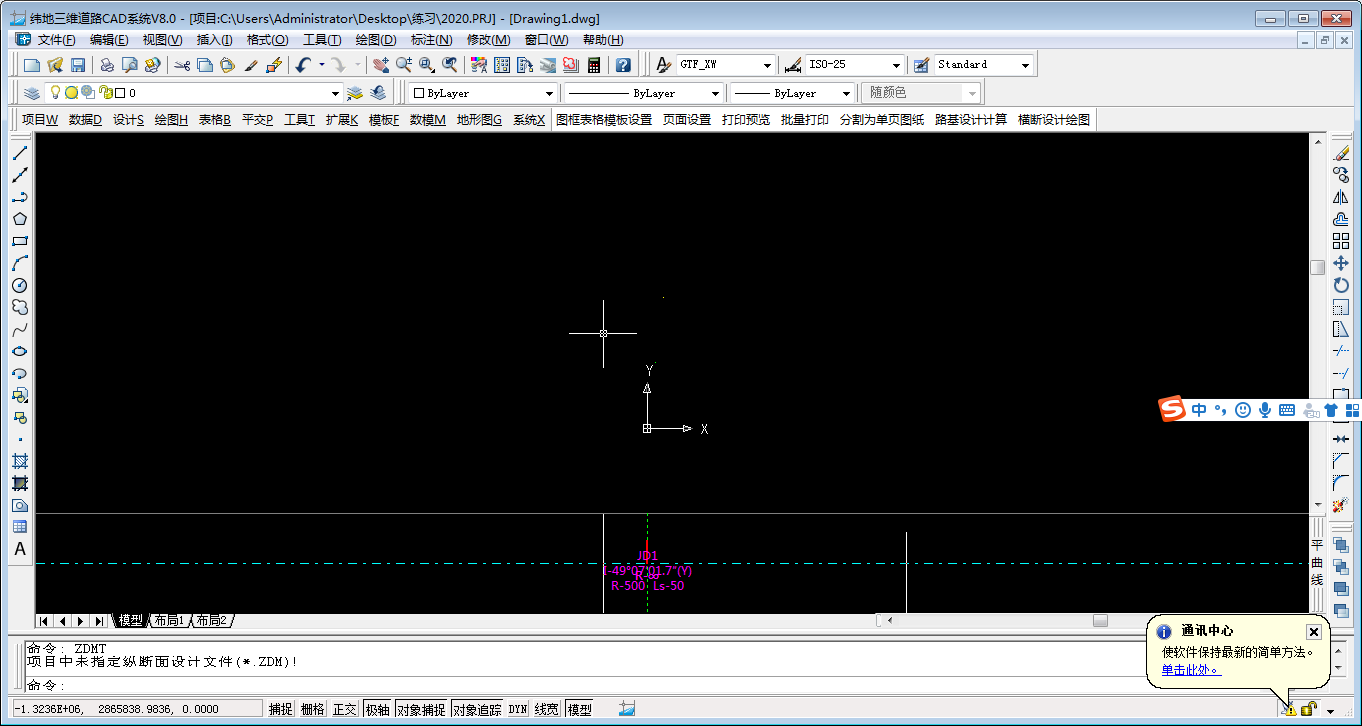
Task: Expand the undo history dropdown arrow
Action: click(x=322, y=65)
